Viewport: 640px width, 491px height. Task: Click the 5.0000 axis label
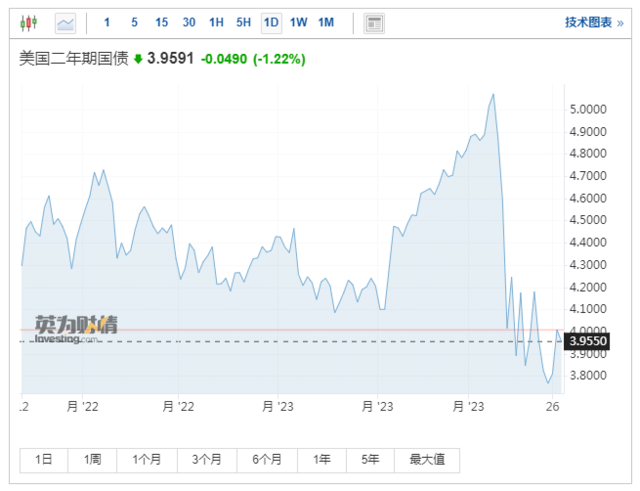click(588, 109)
